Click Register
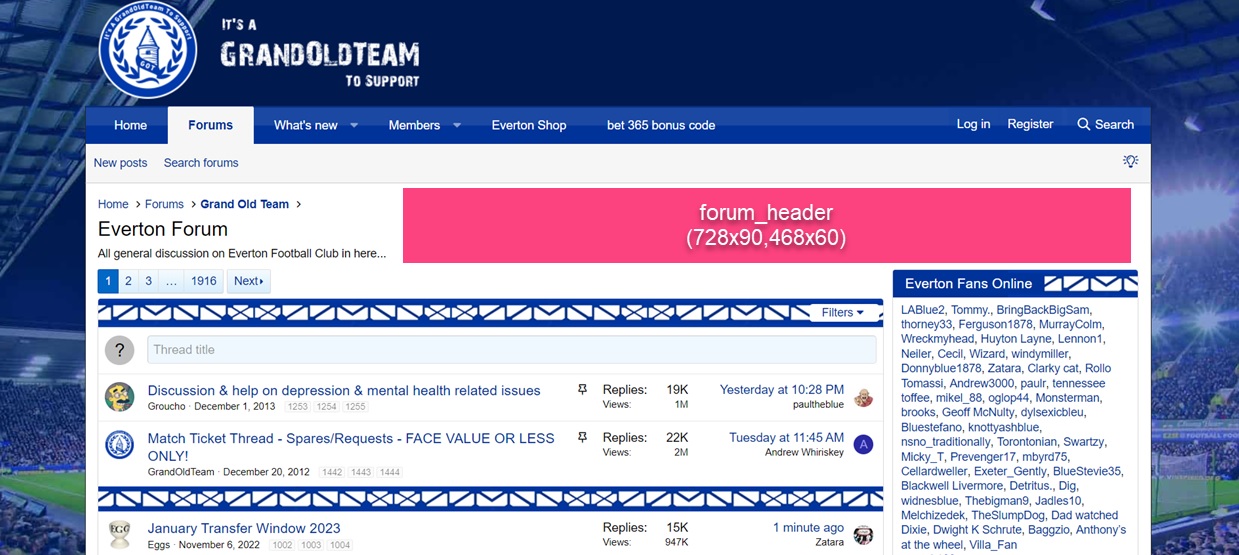Viewport: 1239px width, 555px height. (1030, 124)
